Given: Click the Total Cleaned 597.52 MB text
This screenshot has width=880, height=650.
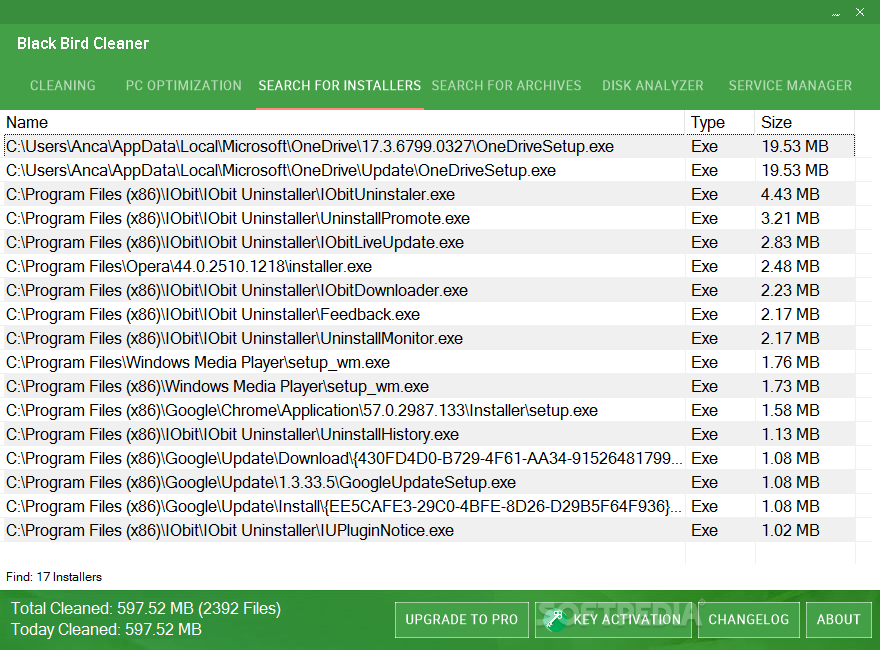Looking at the screenshot, I should point(146,608).
